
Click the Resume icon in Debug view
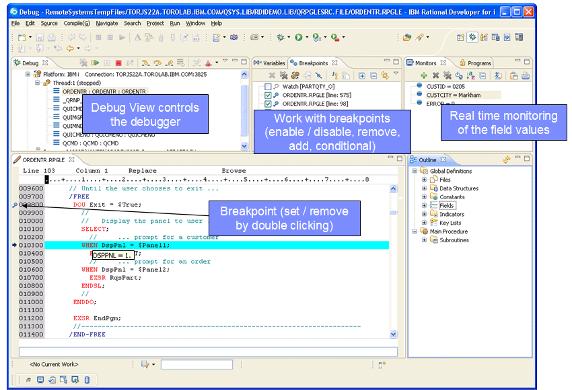95,63
